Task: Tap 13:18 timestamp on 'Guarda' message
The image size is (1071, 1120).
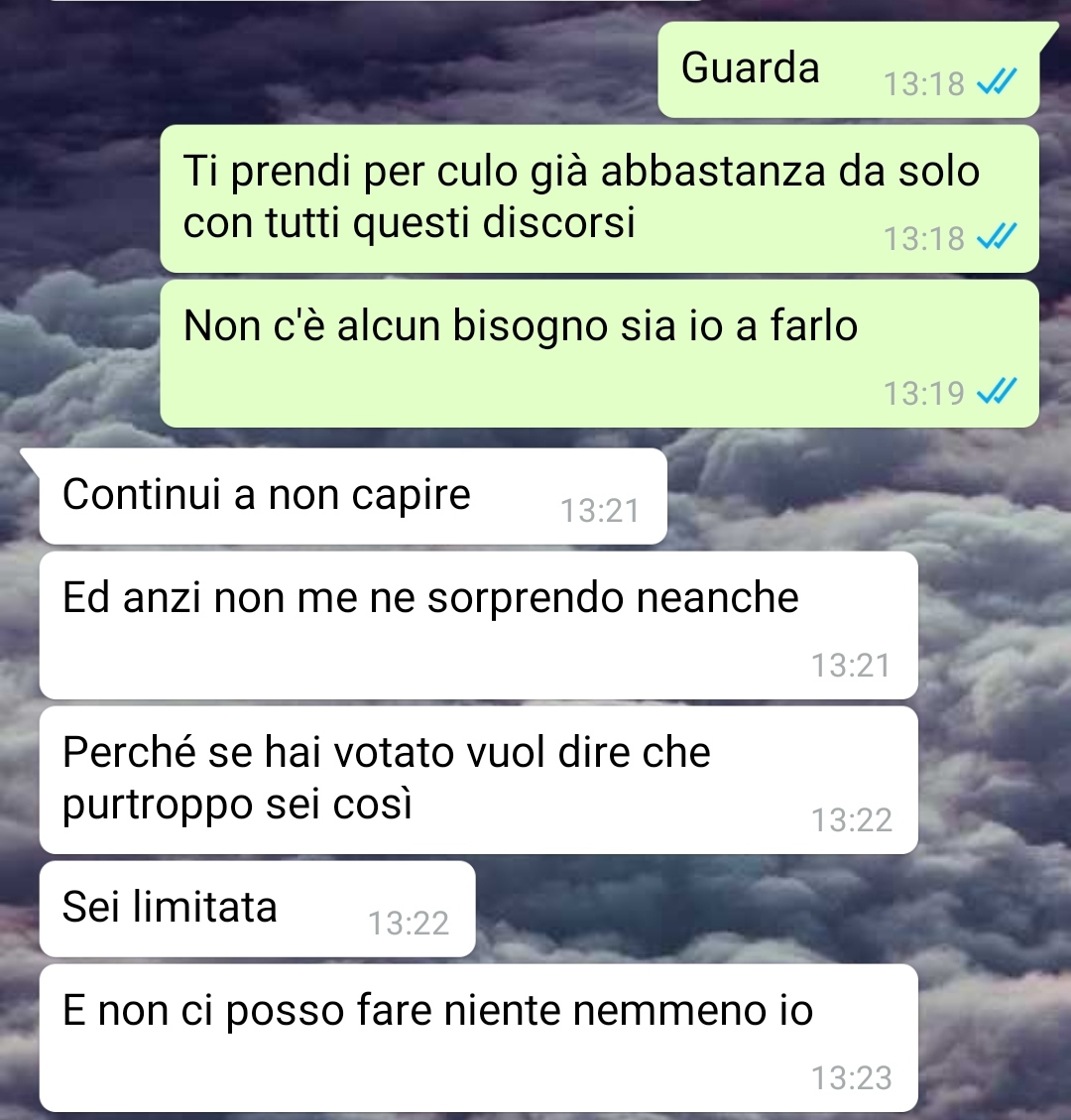Action: (x=924, y=83)
